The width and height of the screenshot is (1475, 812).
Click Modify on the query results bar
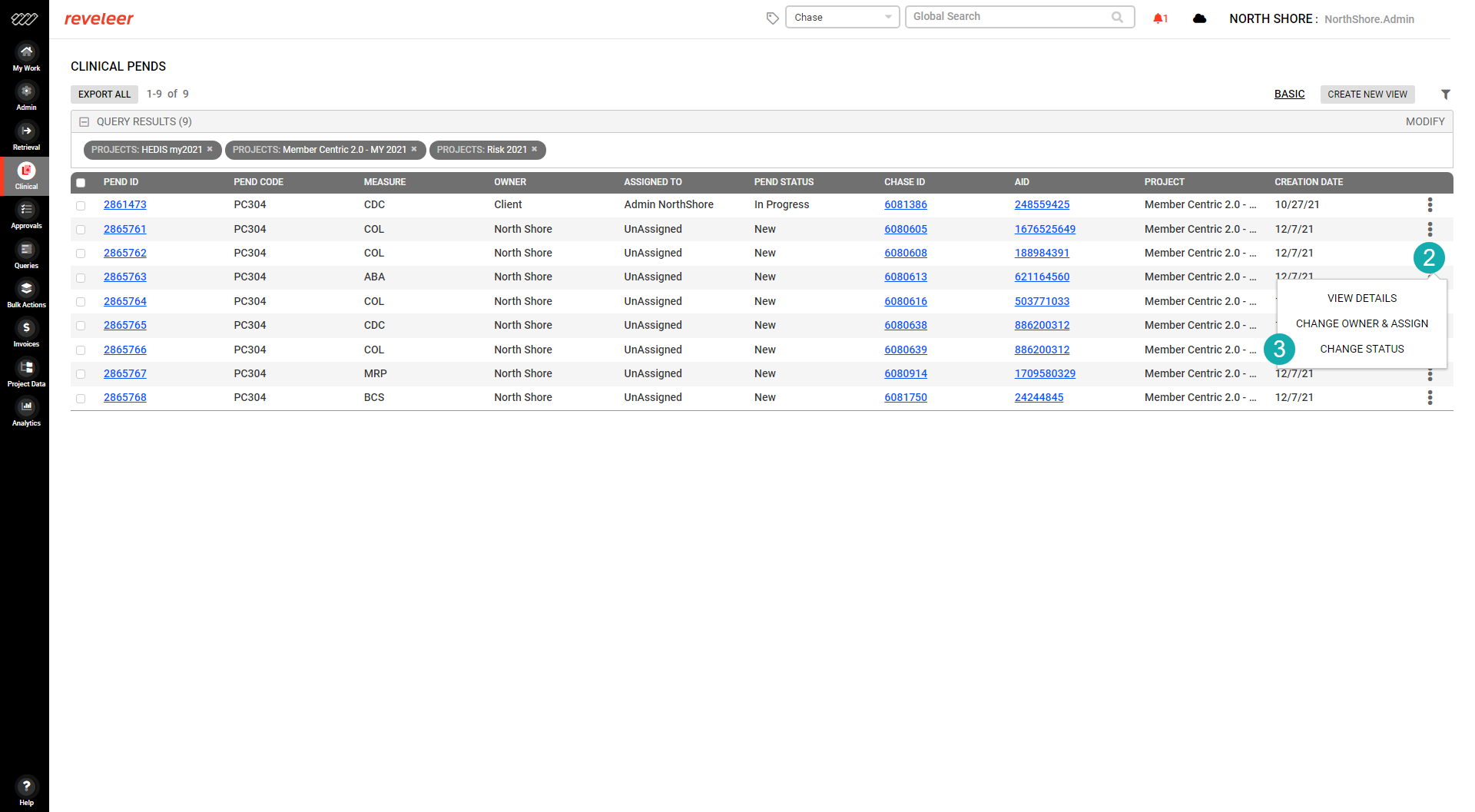pos(1425,121)
